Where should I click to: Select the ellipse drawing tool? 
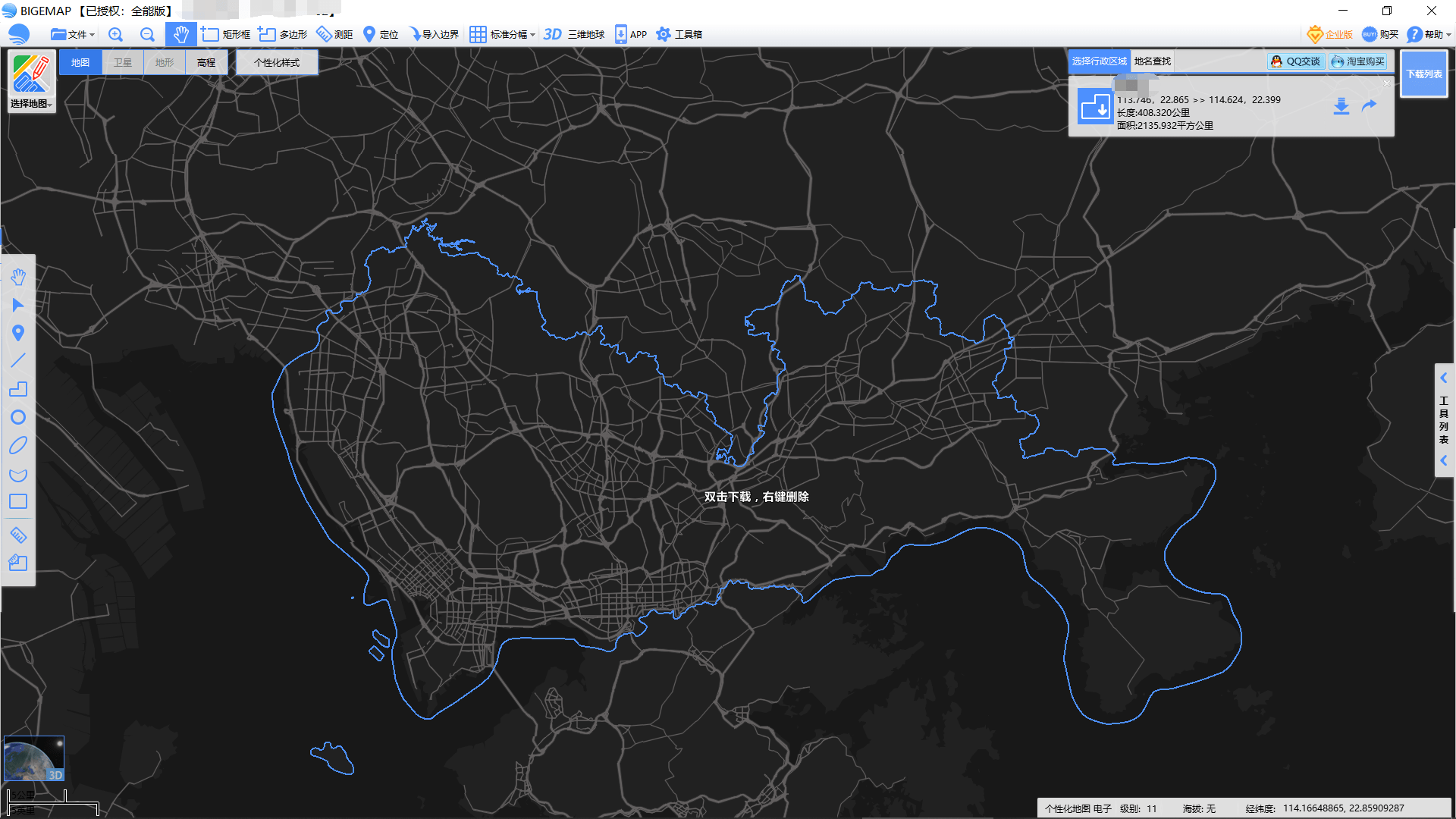(18, 445)
